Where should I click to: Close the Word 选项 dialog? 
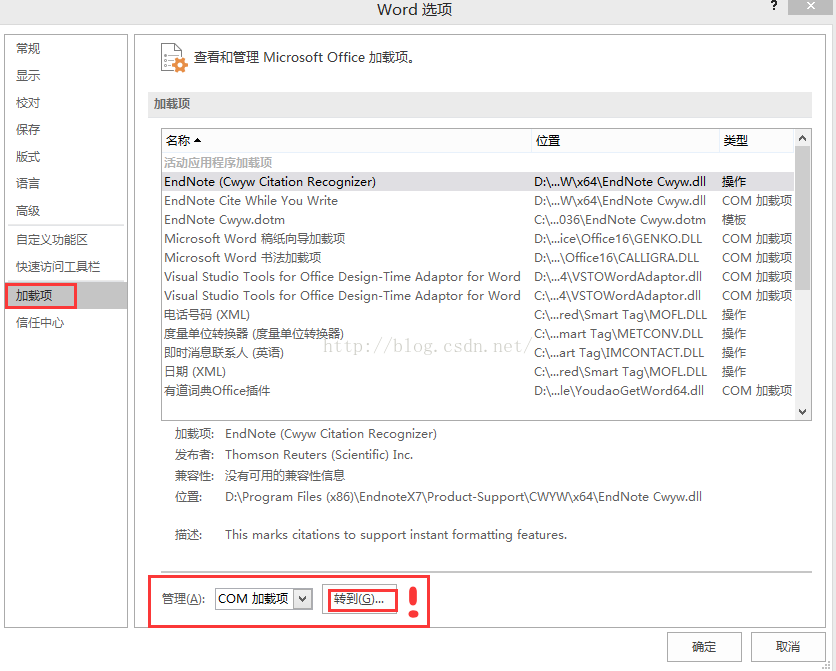click(811, 6)
